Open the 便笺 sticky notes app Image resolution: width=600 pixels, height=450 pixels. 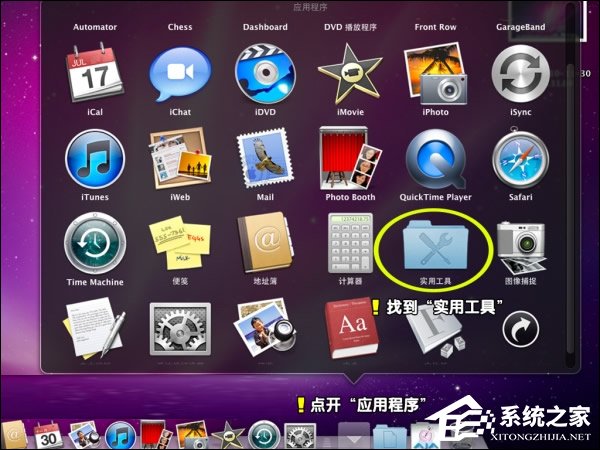[x=180, y=243]
